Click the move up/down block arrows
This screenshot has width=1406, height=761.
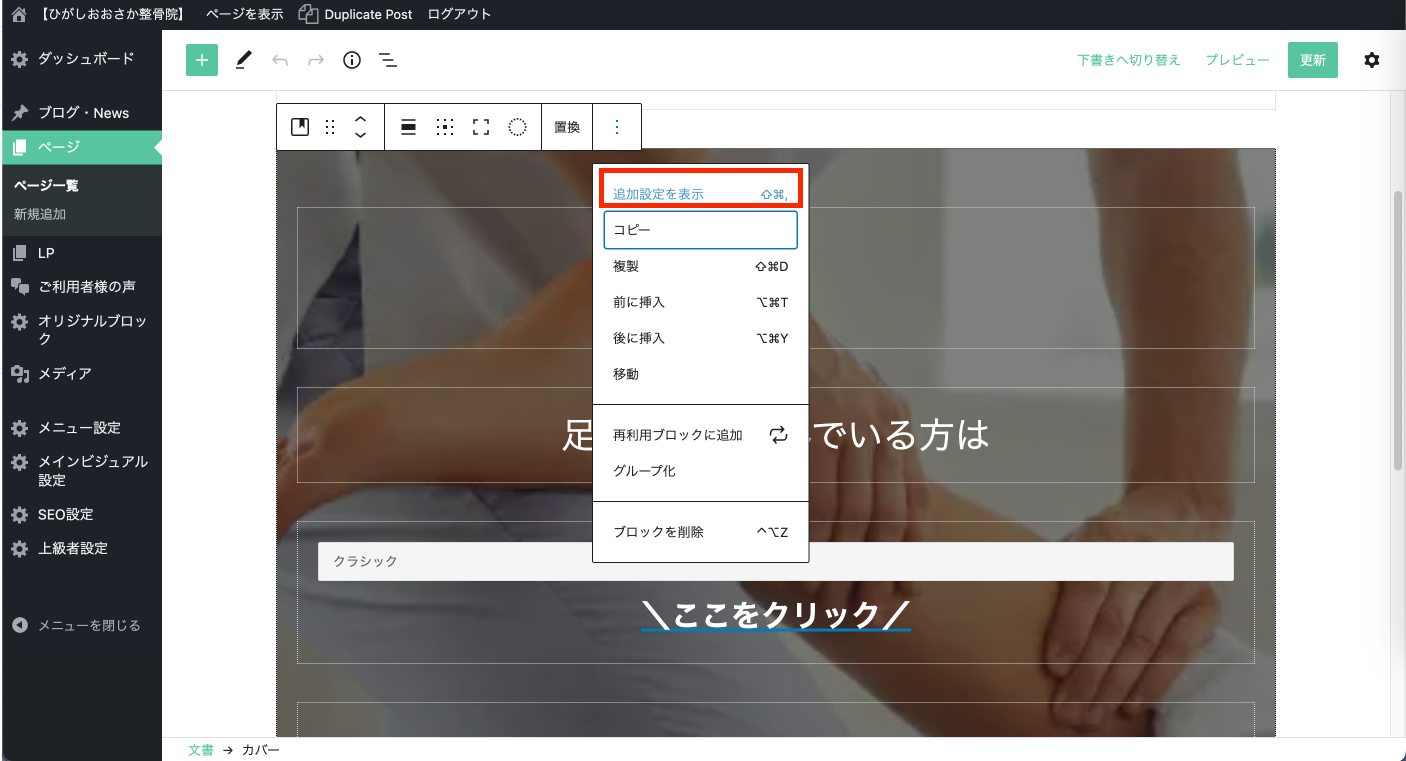361,127
